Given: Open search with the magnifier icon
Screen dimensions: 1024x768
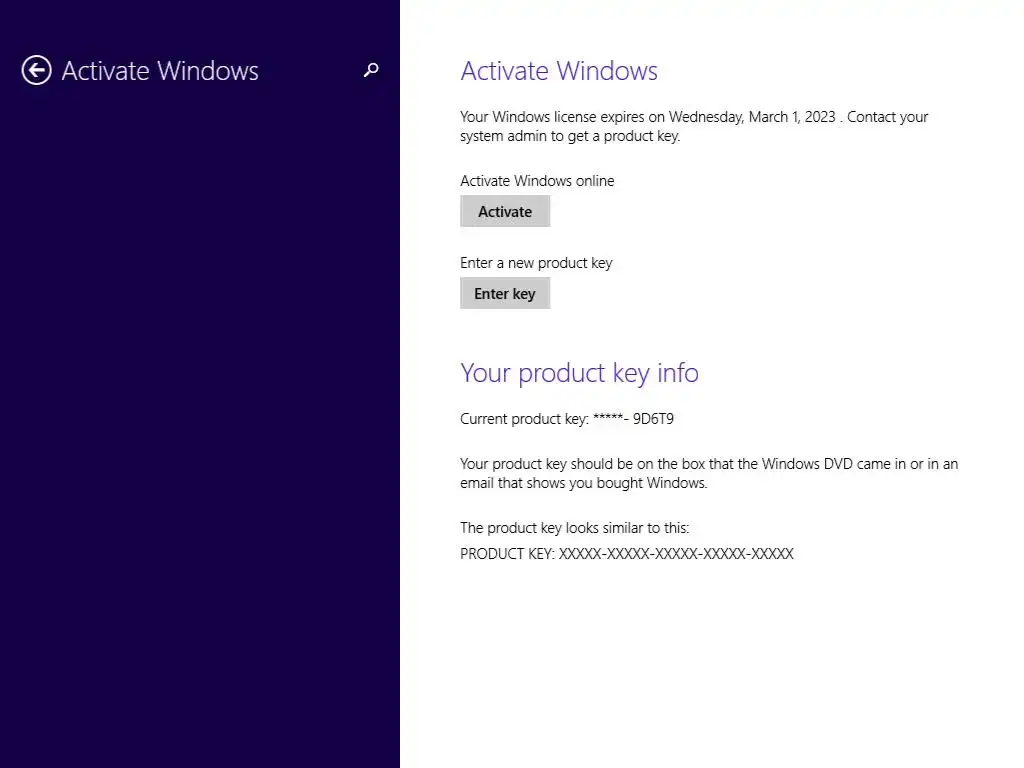Looking at the screenshot, I should tap(371, 70).
